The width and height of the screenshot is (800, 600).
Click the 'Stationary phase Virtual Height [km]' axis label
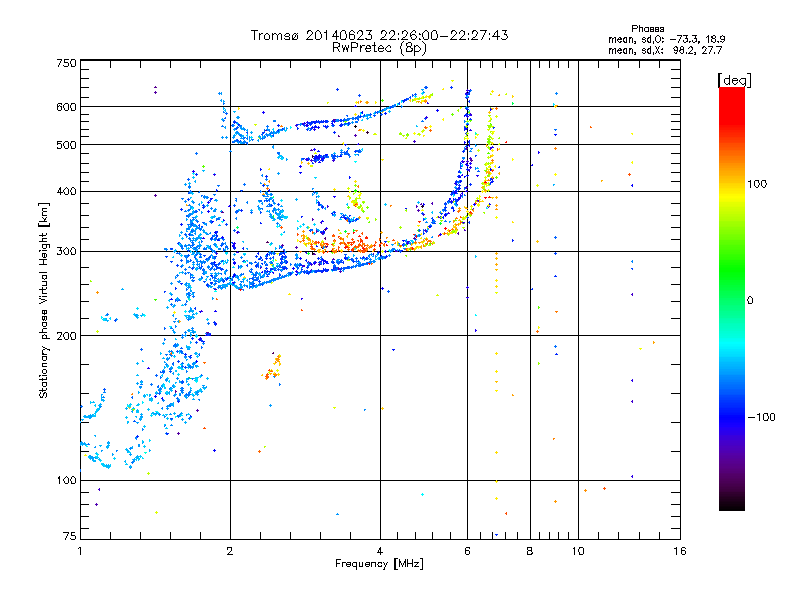point(43,300)
